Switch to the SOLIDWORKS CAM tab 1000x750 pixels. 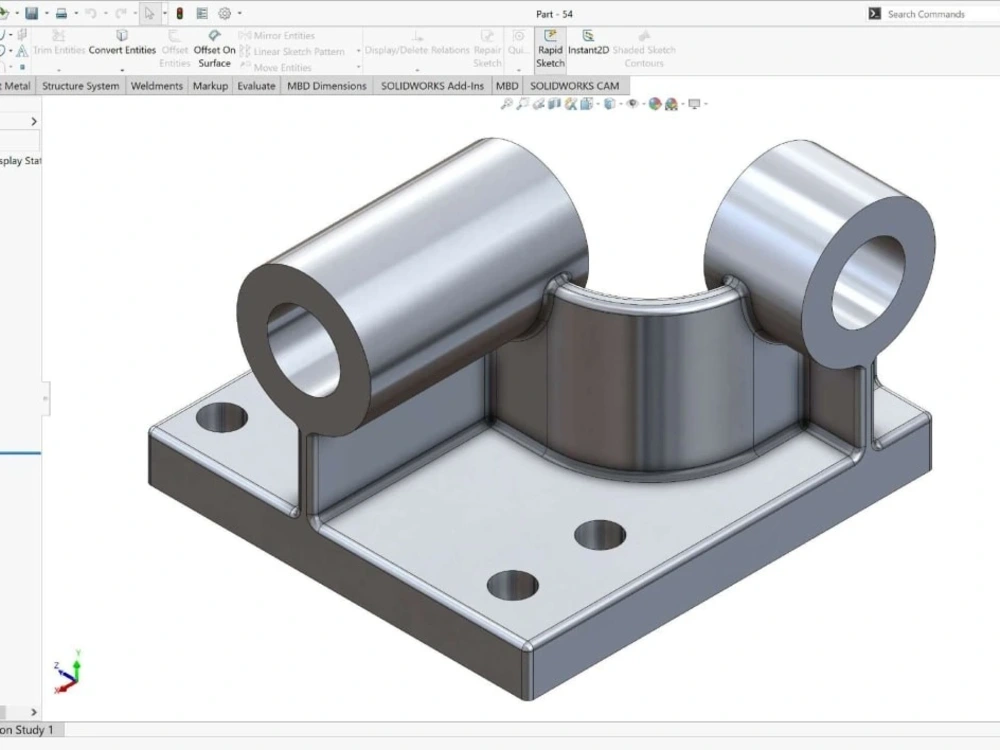[575, 85]
